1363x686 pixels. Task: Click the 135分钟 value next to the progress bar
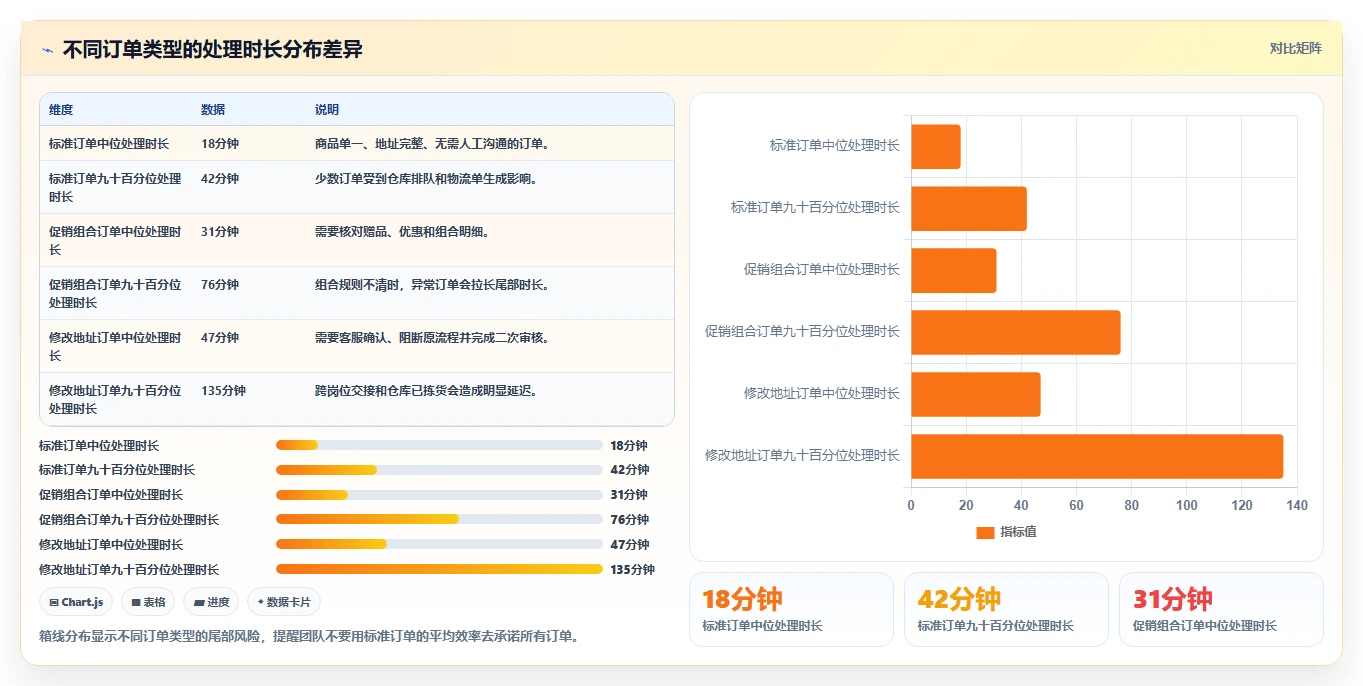point(632,570)
